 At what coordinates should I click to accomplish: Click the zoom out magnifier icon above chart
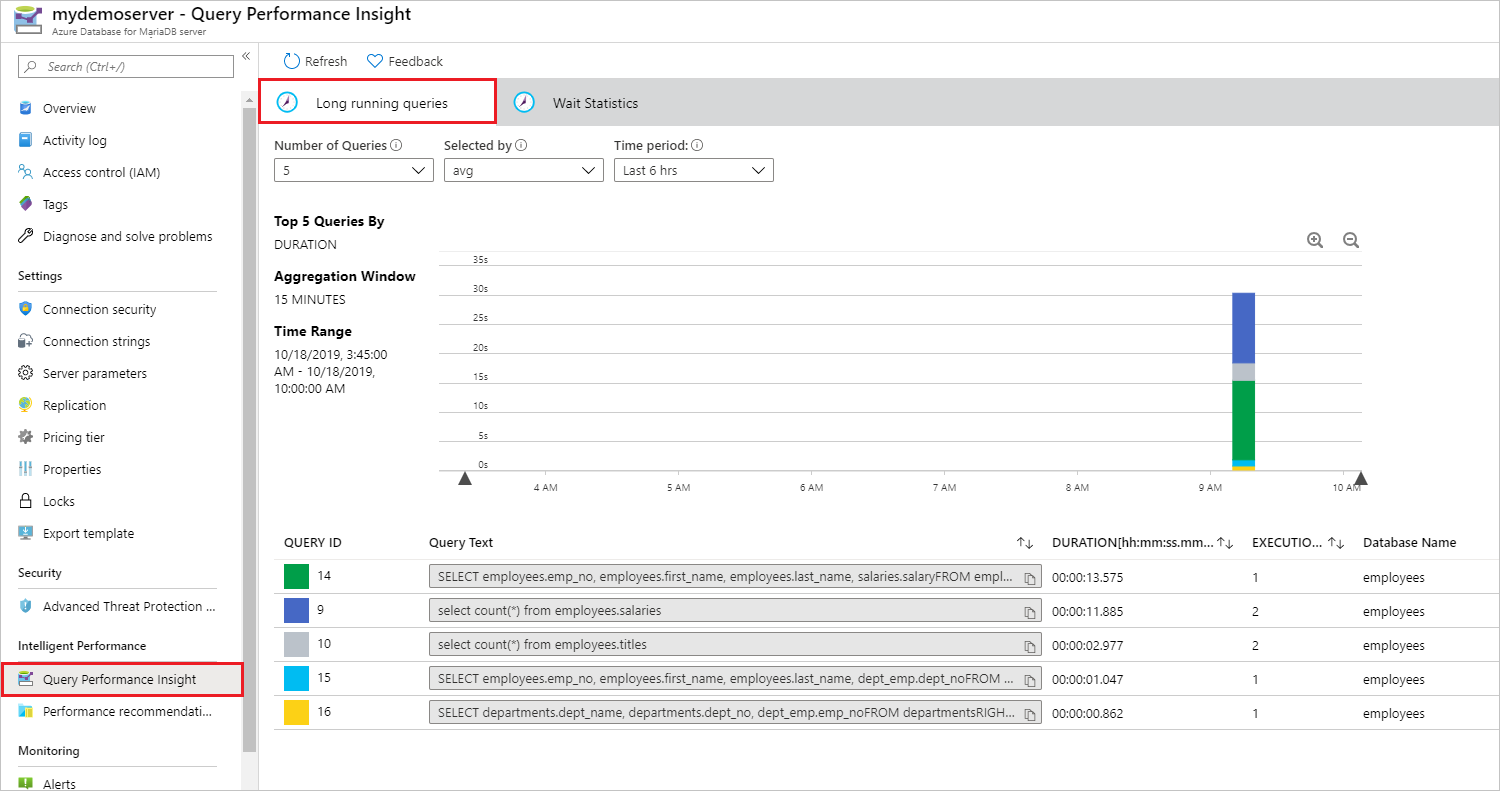tap(1351, 240)
